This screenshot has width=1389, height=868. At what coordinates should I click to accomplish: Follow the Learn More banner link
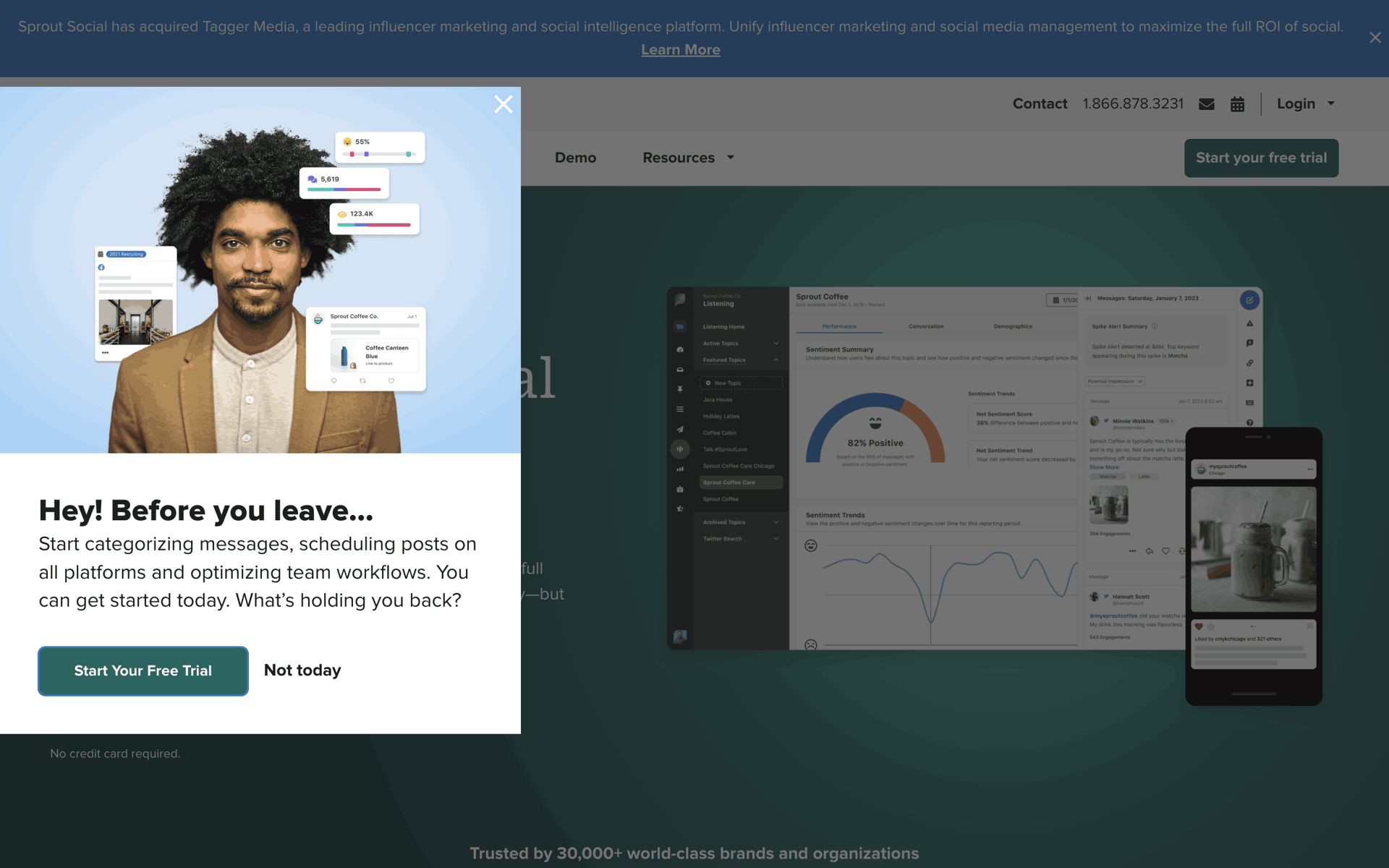point(680,50)
